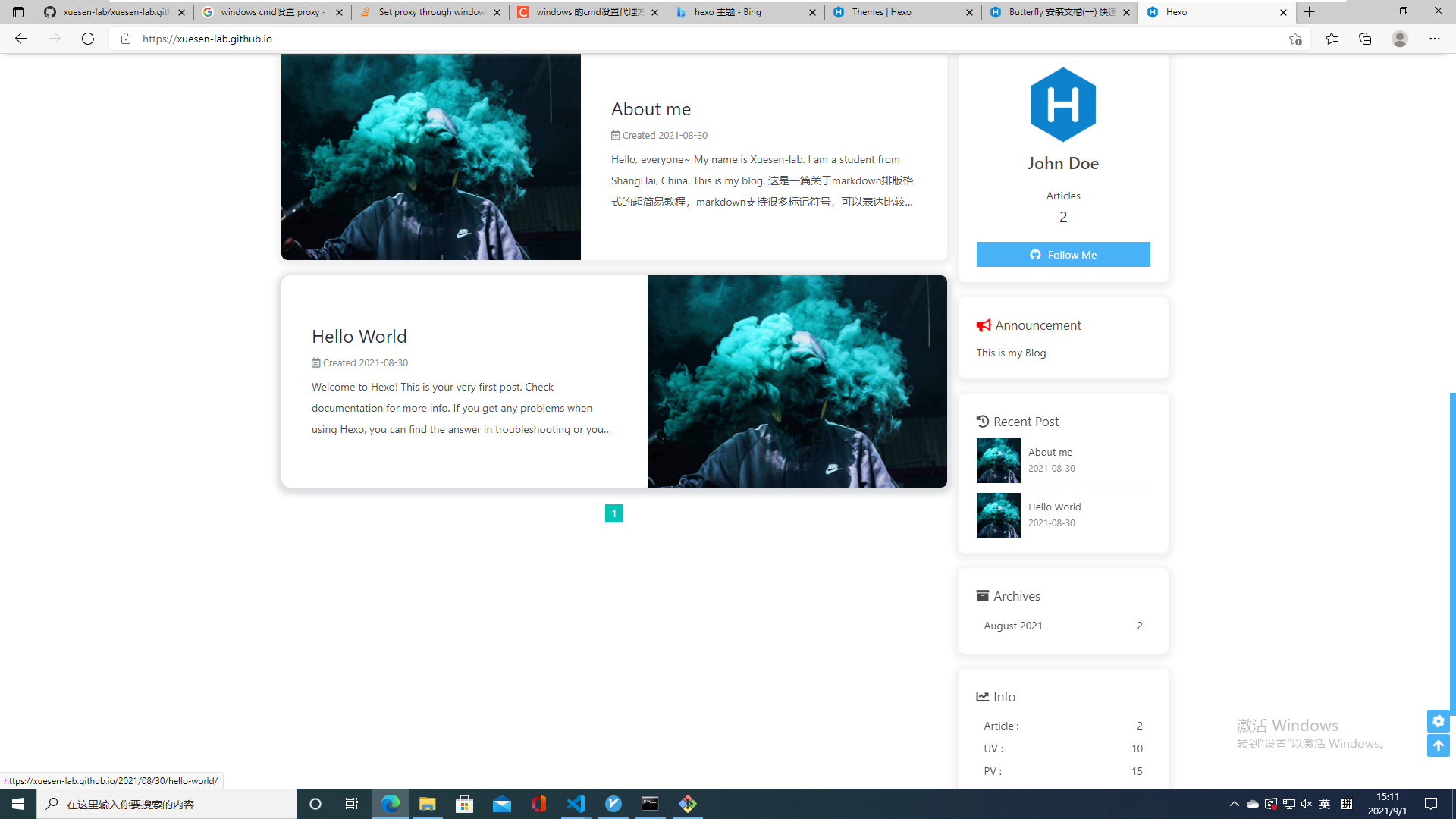Click the Hello World post title link
The width and height of the screenshot is (1456, 819).
pyautogui.click(x=359, y=335)
